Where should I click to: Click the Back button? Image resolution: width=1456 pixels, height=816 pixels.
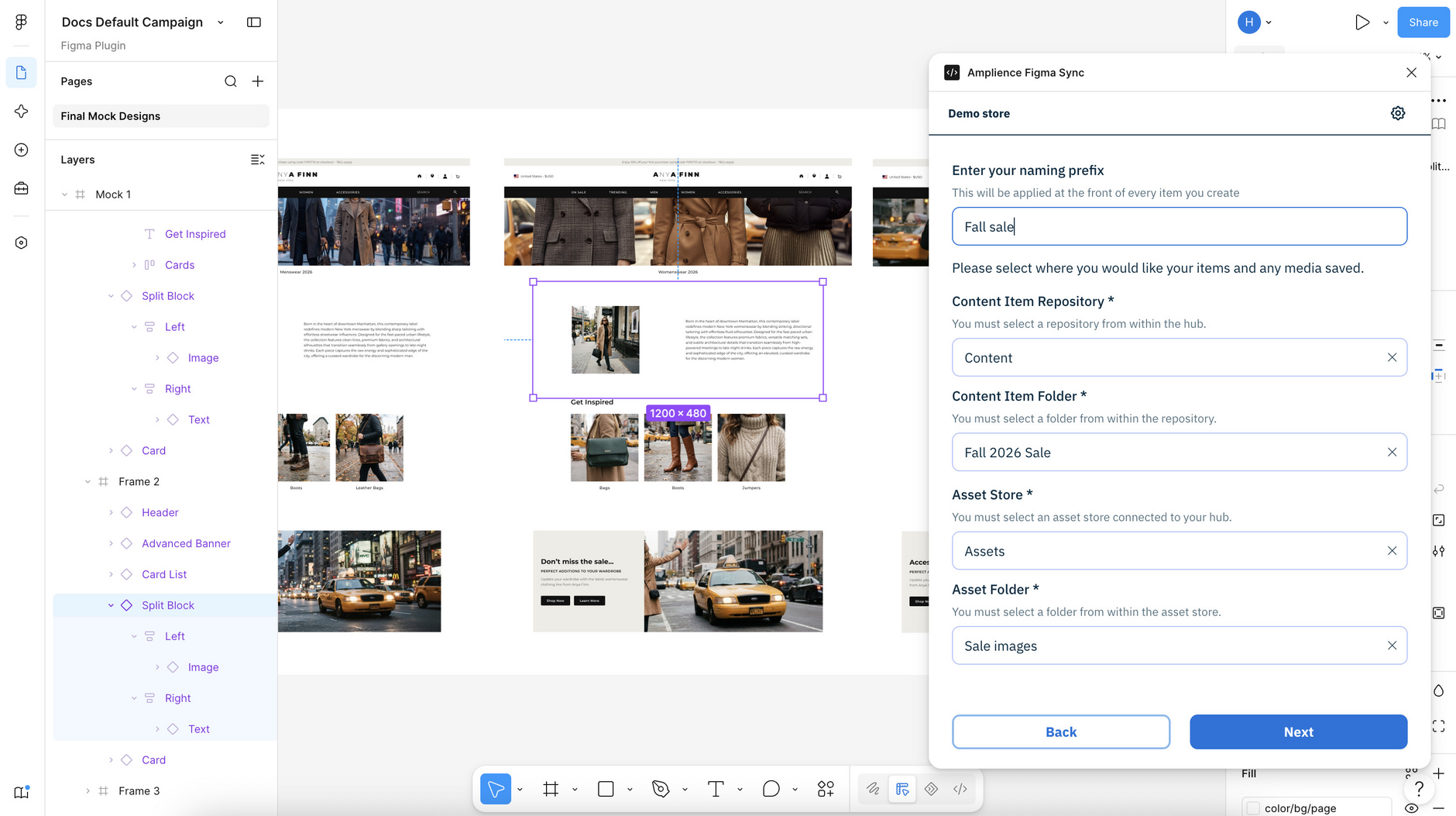coord(1061,732)
